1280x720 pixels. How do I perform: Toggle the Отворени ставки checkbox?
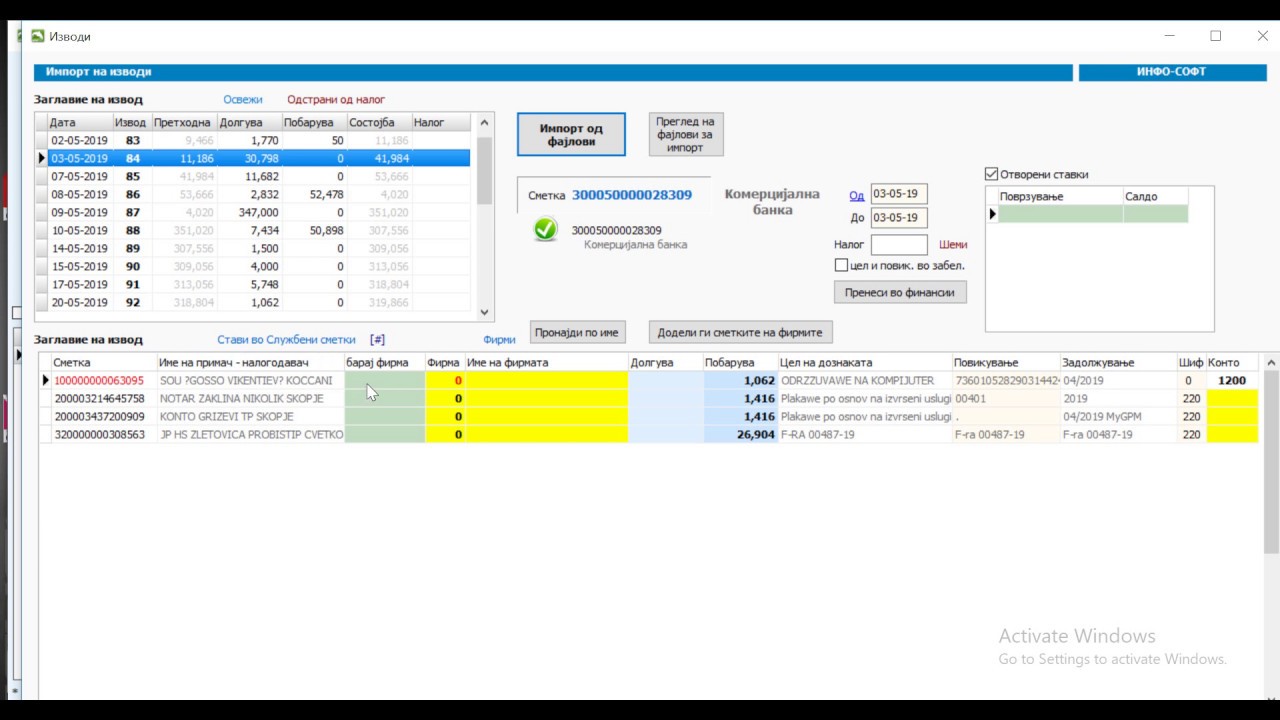coord(992,174)
